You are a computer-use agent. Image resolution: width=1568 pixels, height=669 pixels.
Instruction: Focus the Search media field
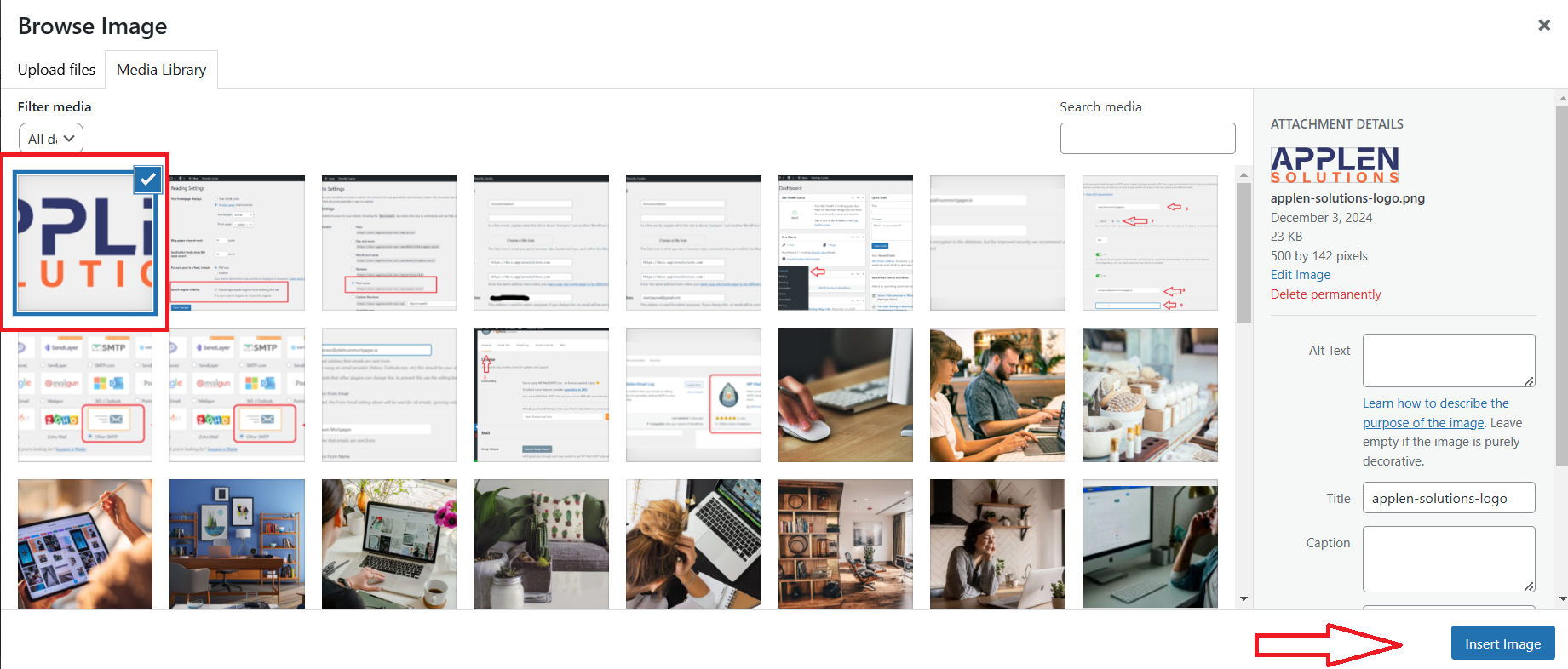pos(1147,139)
